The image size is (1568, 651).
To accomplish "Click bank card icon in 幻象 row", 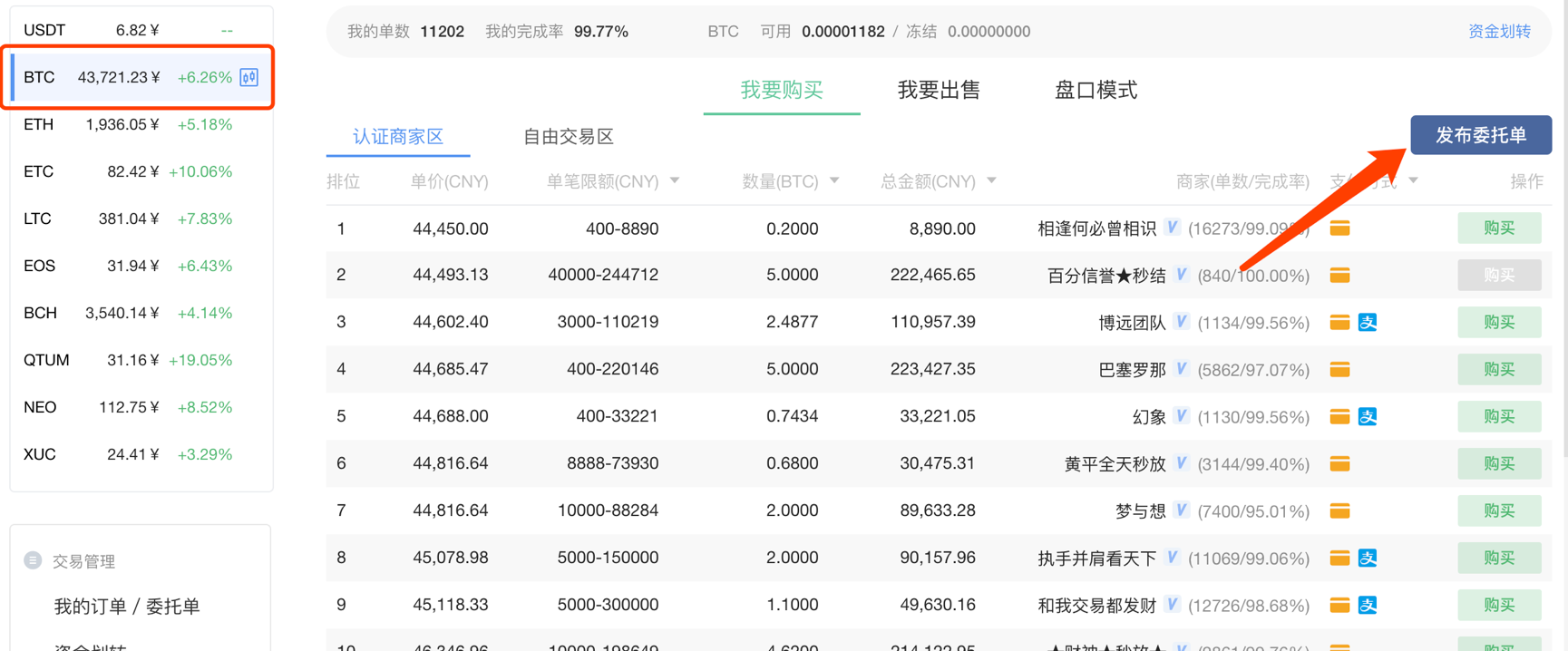I will (1339, 416).
